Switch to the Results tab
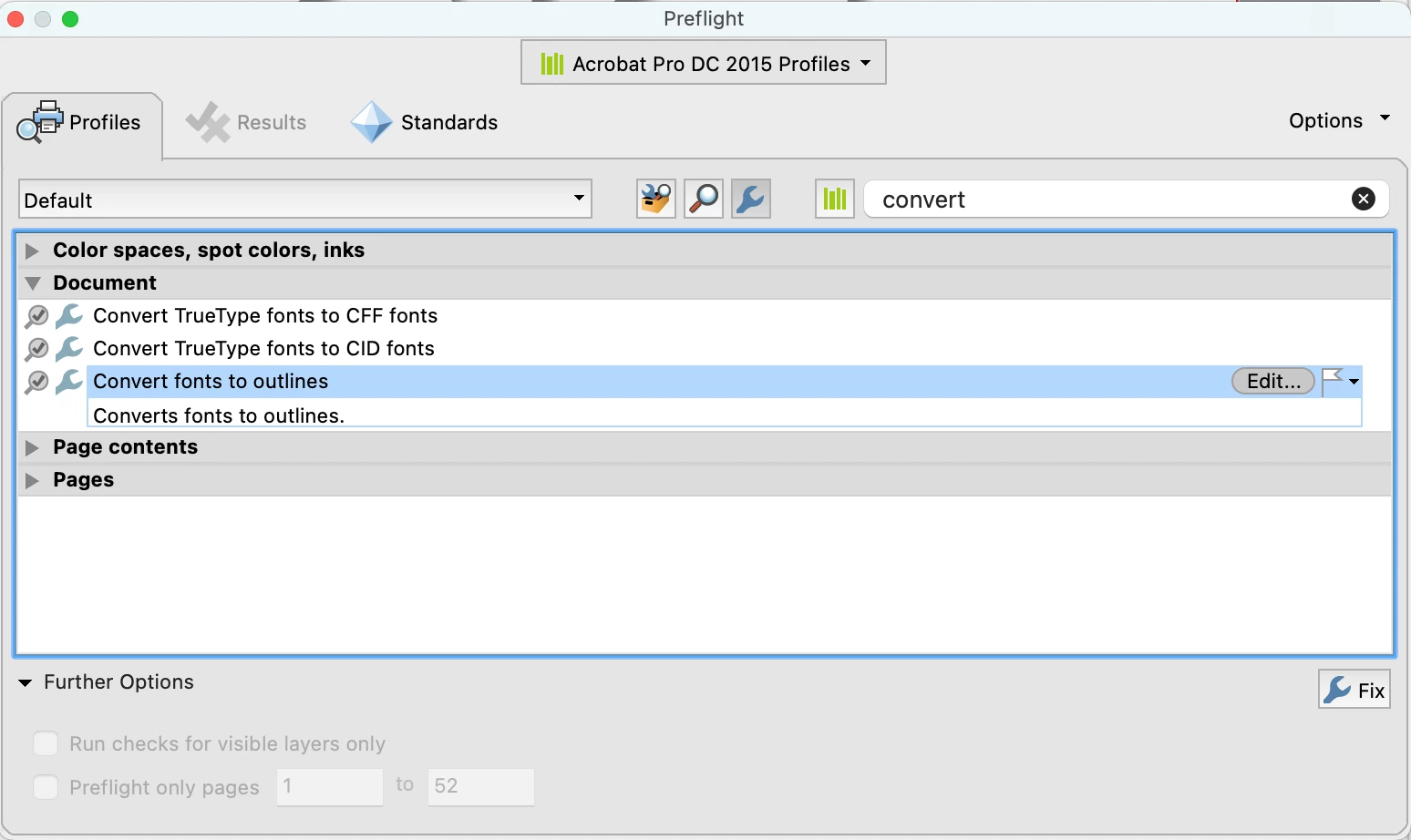1411x840 pixels. coord(246,122)
